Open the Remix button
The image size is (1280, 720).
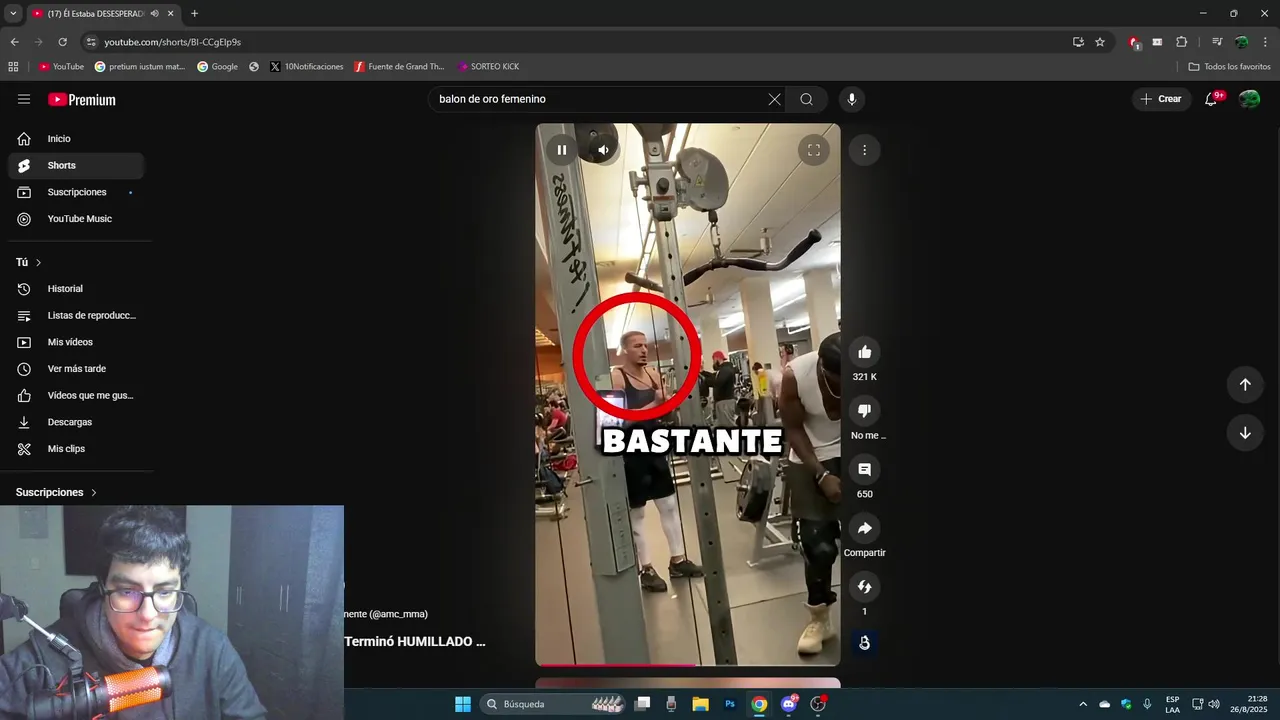point(865,587)
